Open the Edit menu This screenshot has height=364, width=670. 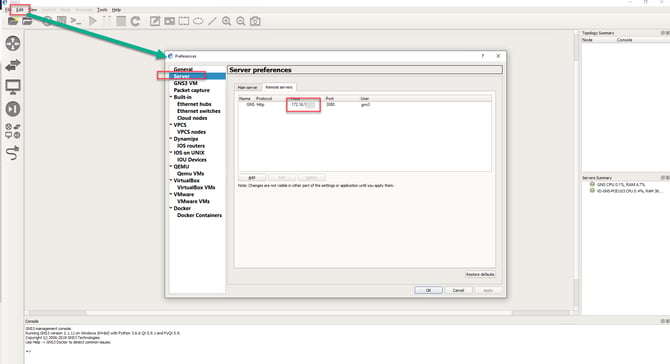20,9
